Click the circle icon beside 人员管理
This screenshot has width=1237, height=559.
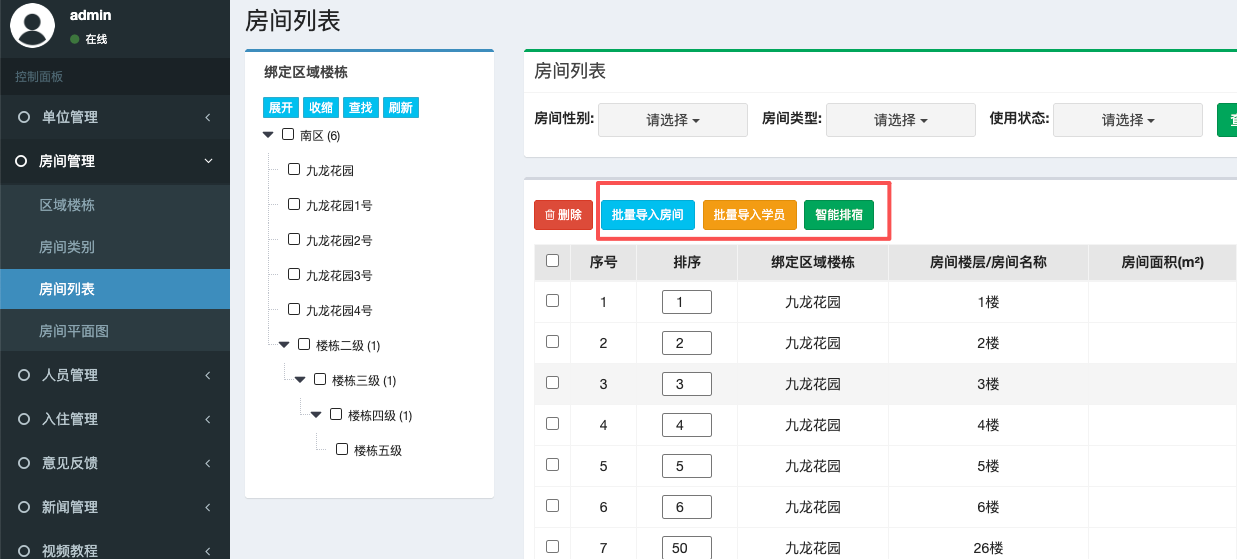pyautogui.click(x=24, y=375)
